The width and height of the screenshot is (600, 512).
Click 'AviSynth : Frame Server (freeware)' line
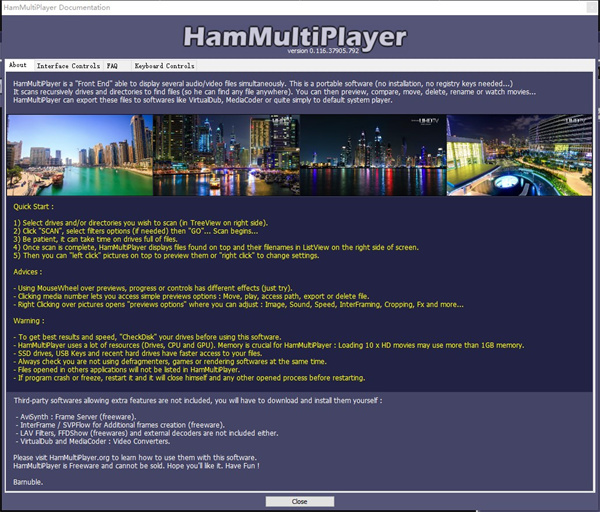[76, 417]
